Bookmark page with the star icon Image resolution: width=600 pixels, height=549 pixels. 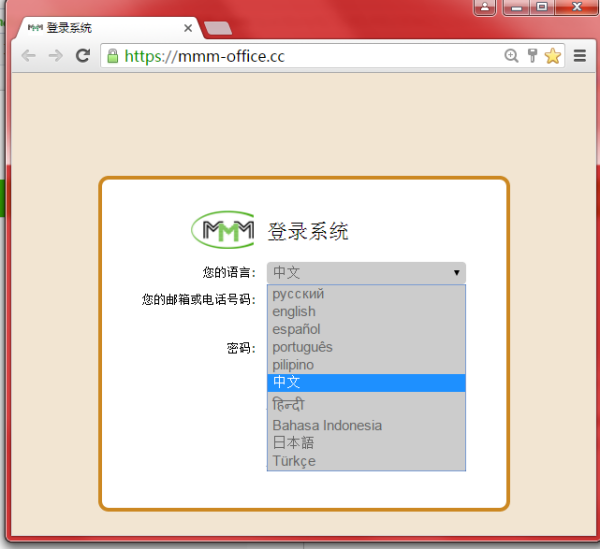553,56
